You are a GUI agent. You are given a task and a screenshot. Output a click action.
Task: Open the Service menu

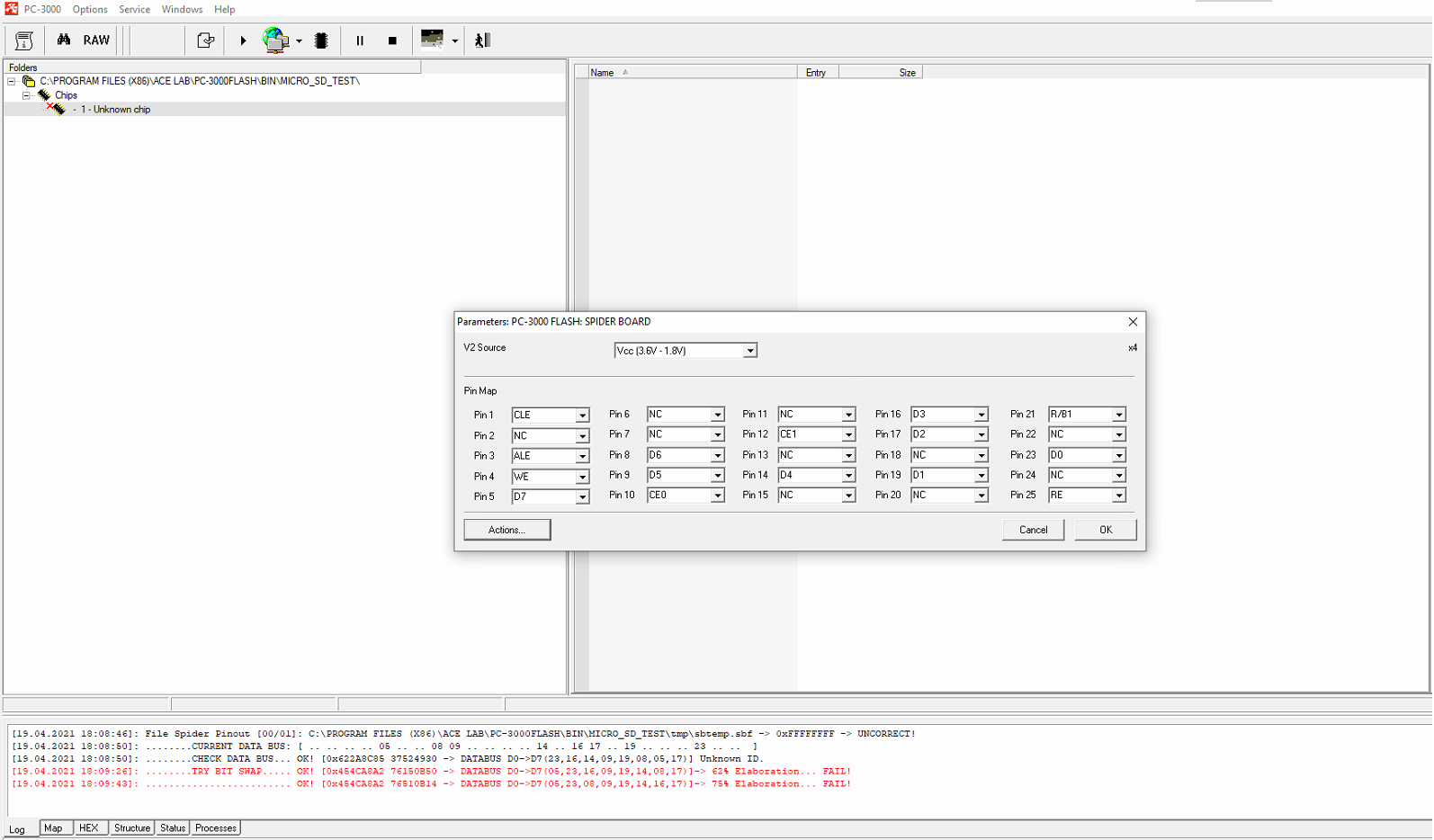tap(134, 9)
